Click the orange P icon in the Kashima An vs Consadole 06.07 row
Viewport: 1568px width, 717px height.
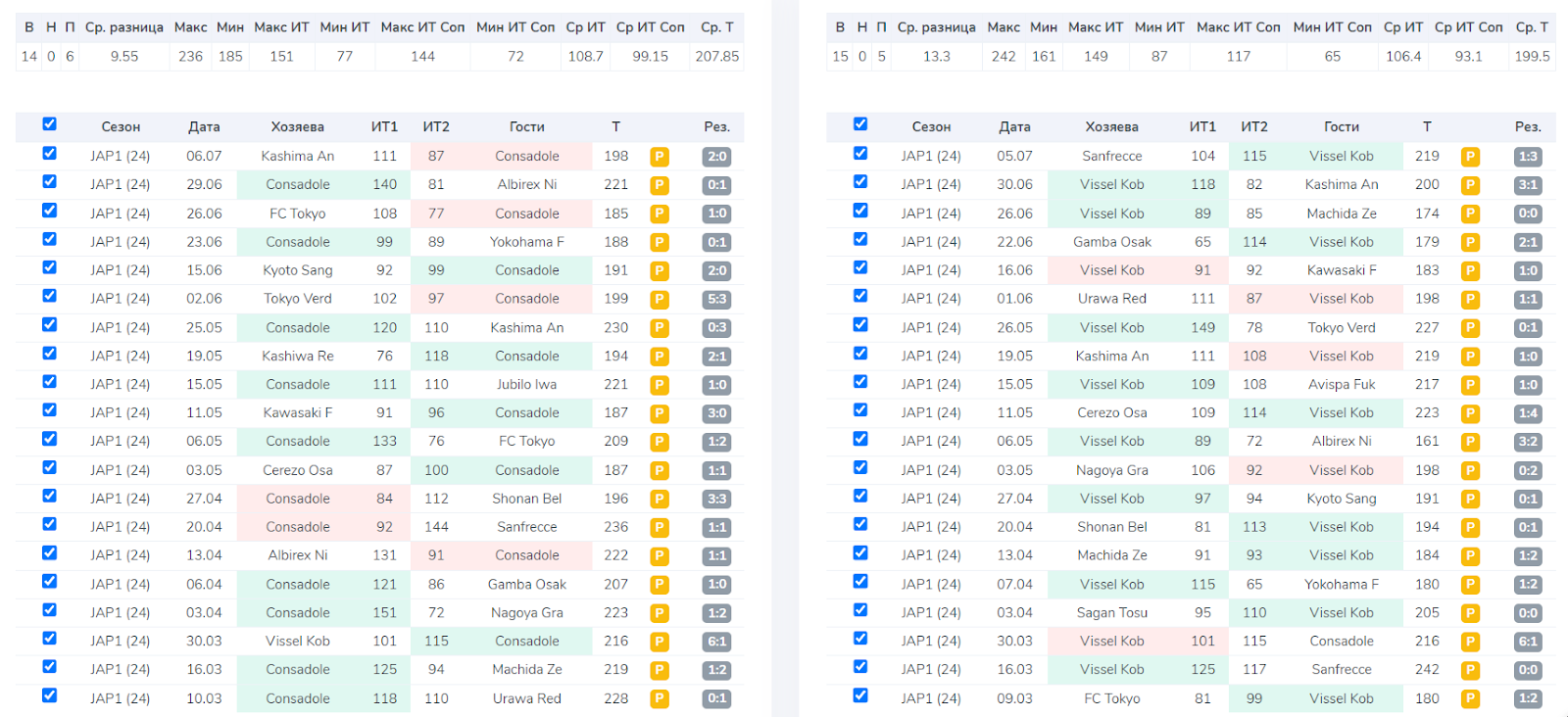660,157
